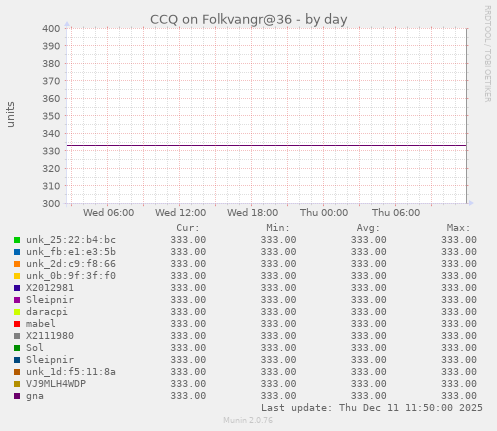Click the yellow swatch for unk_0b:9f:3f:f0
497x431 pixels.
tap(17, 276)
